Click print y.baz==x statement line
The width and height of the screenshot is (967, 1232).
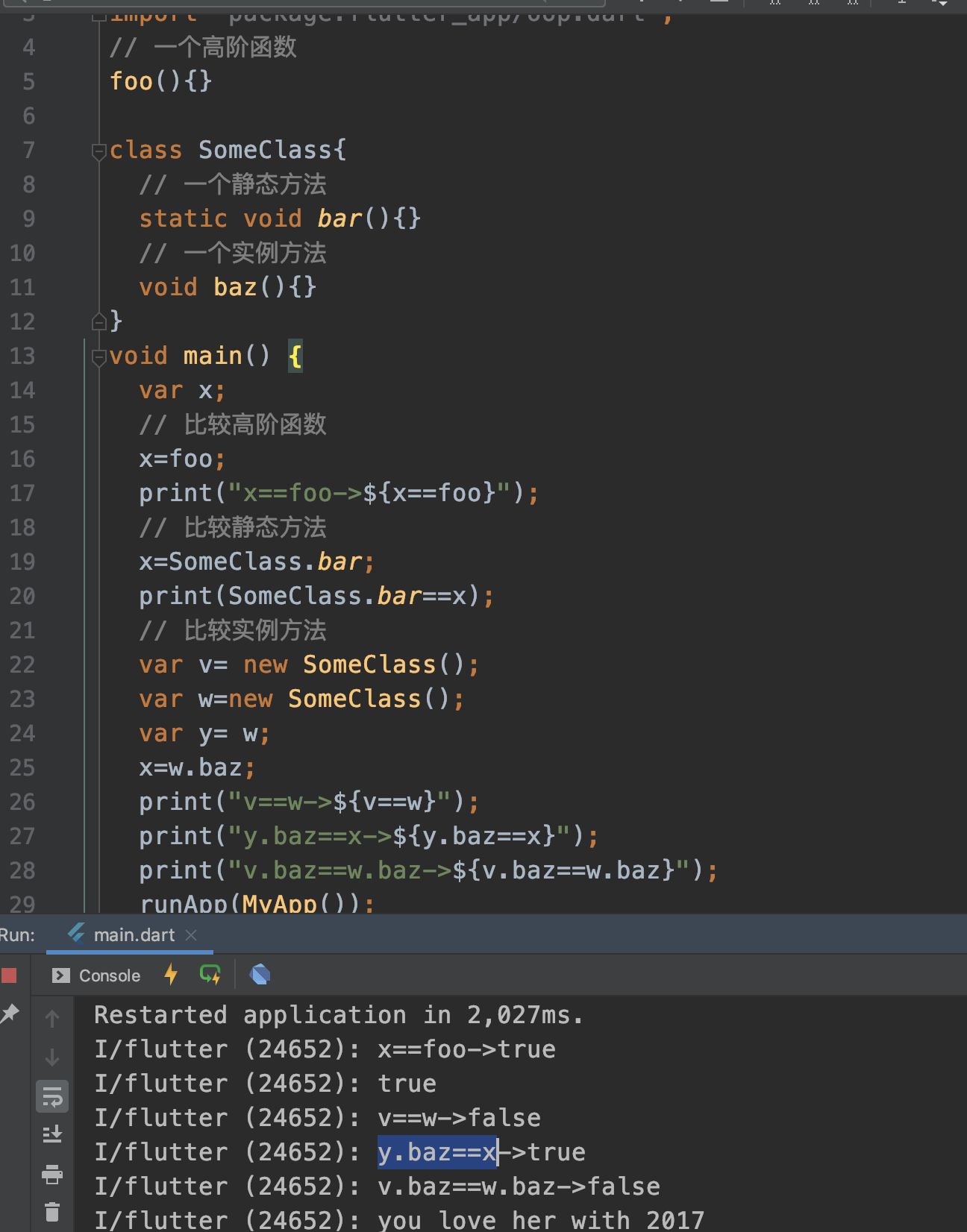point(369,836)
